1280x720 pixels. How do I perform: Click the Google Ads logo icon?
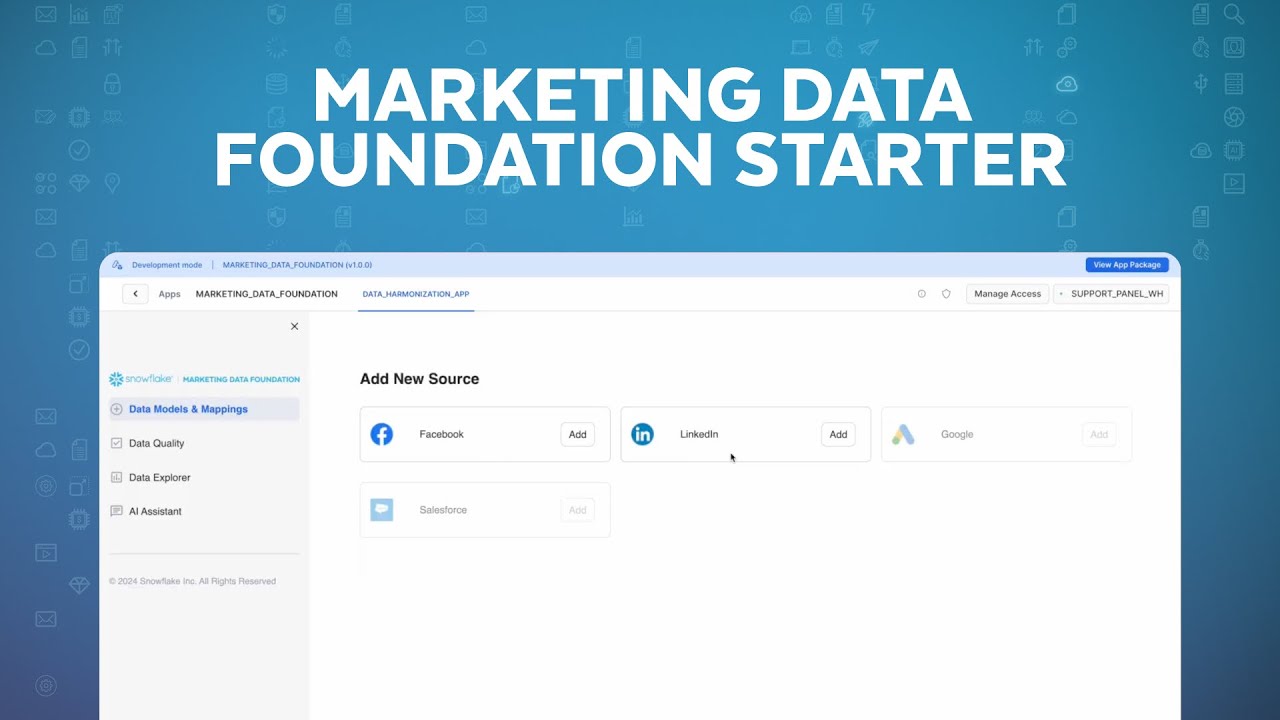point(903,434)
